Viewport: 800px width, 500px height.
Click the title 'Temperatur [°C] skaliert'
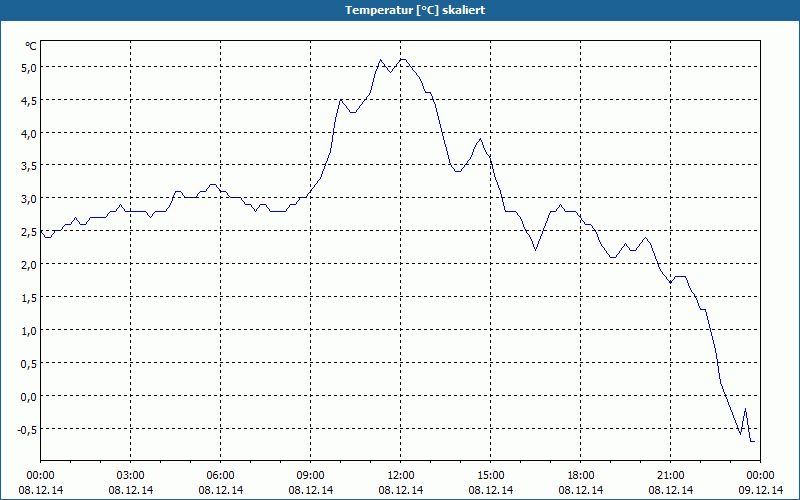coord(415,10)
